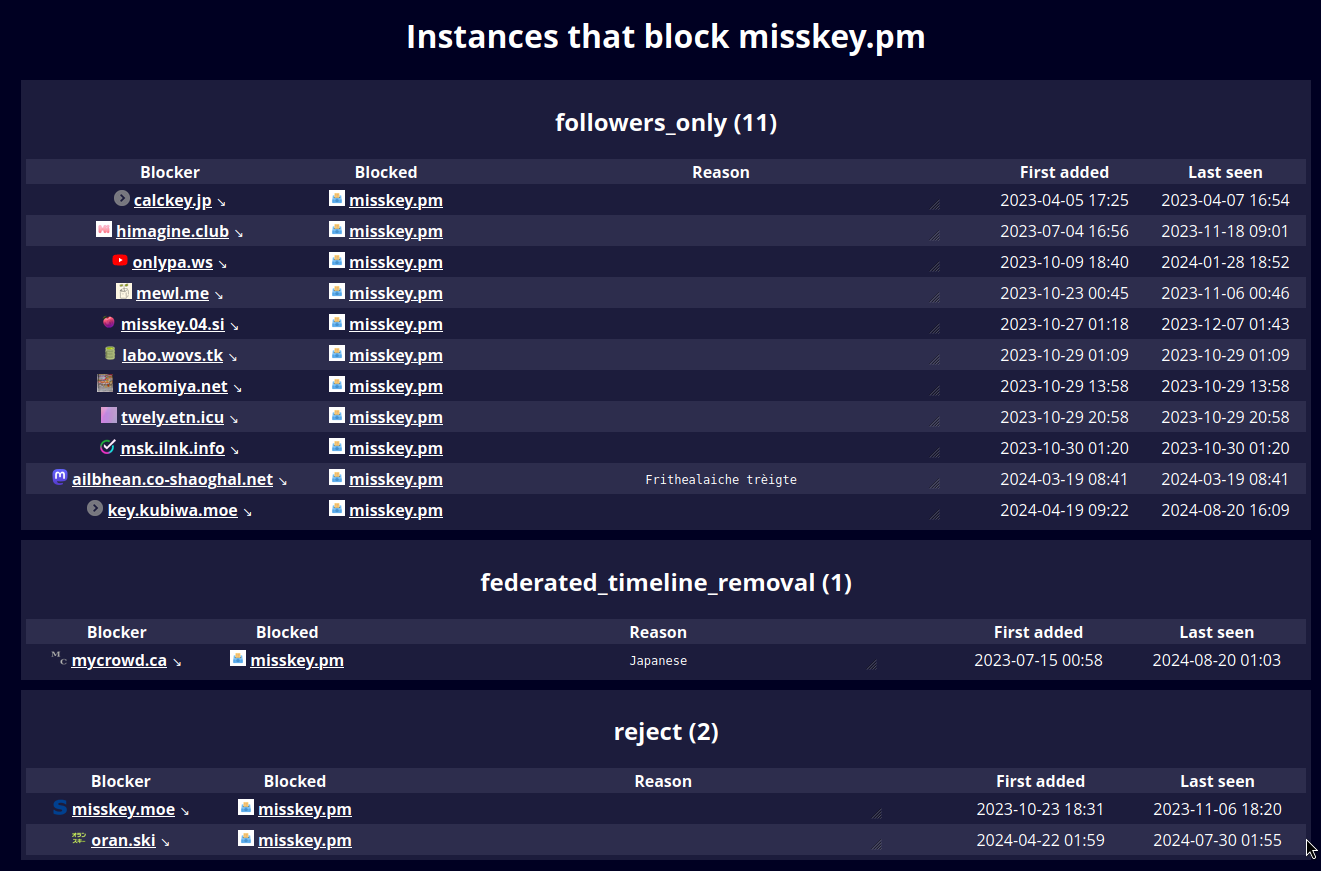Click the green icon beside labo.wovs.tk

(110, 354)
